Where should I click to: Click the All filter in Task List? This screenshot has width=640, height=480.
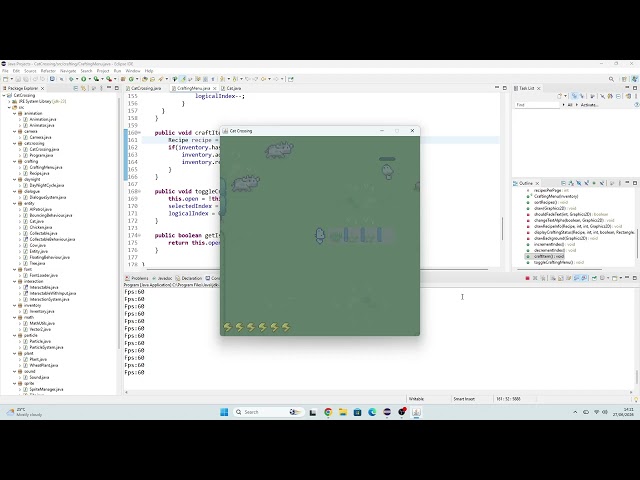click(x=570, y=105)
